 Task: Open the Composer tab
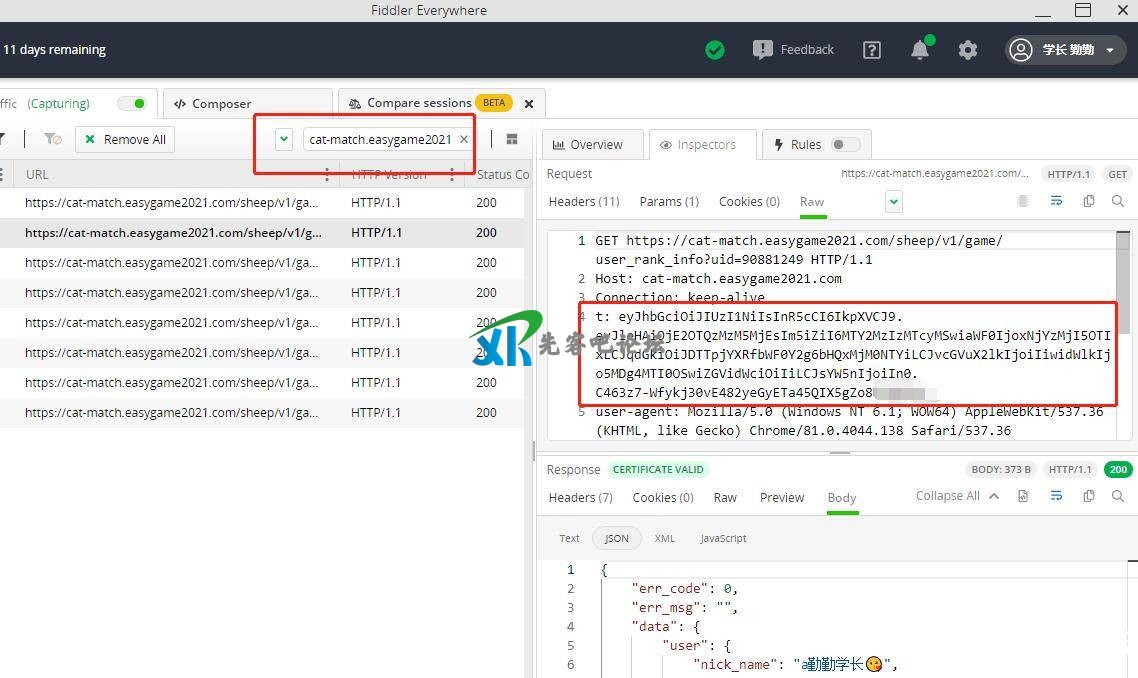(x=213, y=103)
